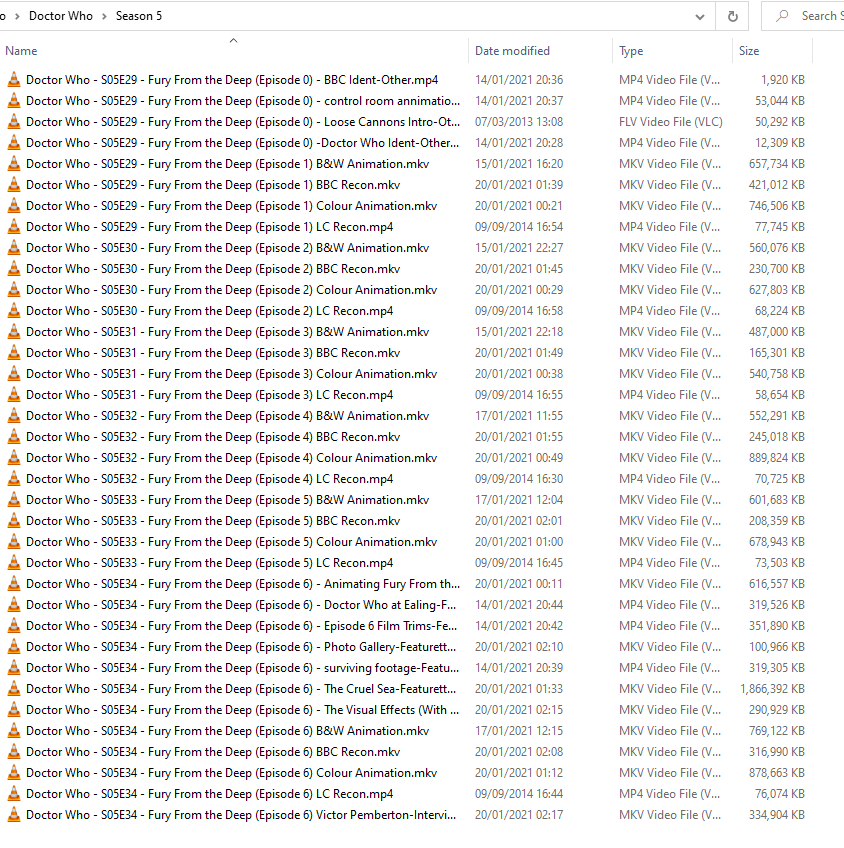Click the date 07/03/2013 13:08
Image resolution: width=844 pixels, height=848 pixels.
pos(519,122)
